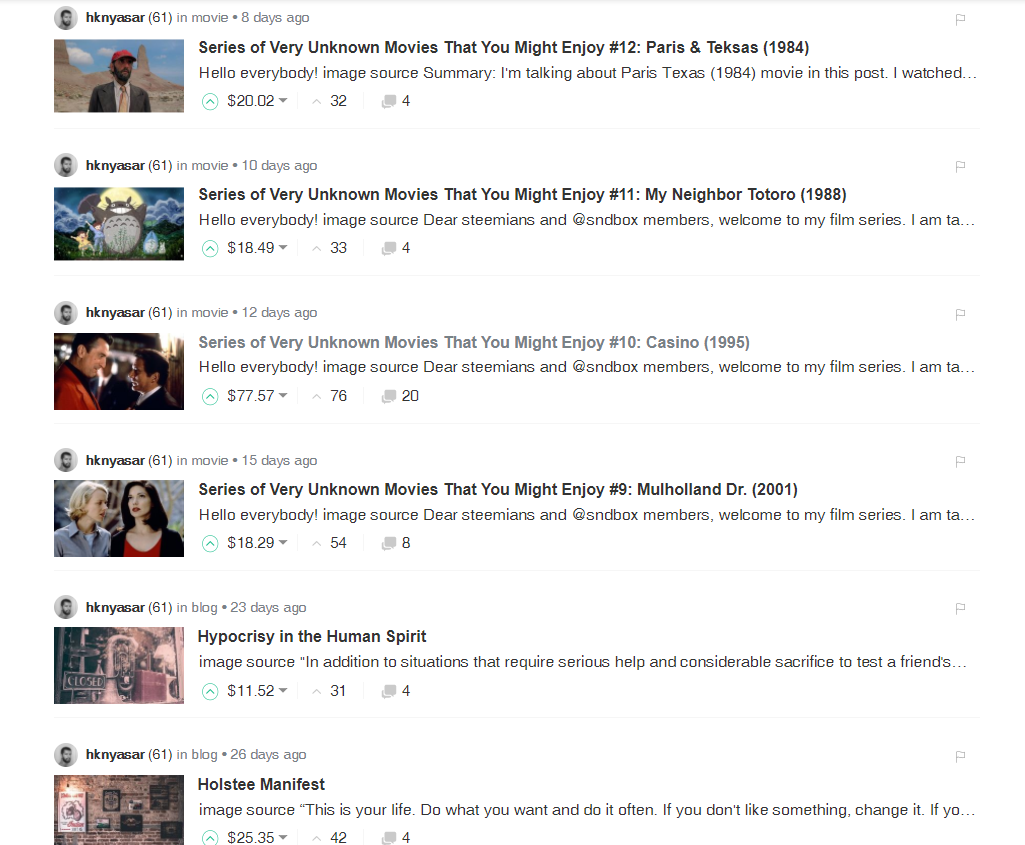This screenshot has height=845, width=1025.
Task: Open the blog tag on the 23 days ago post
Action: (x=204, y=607)
